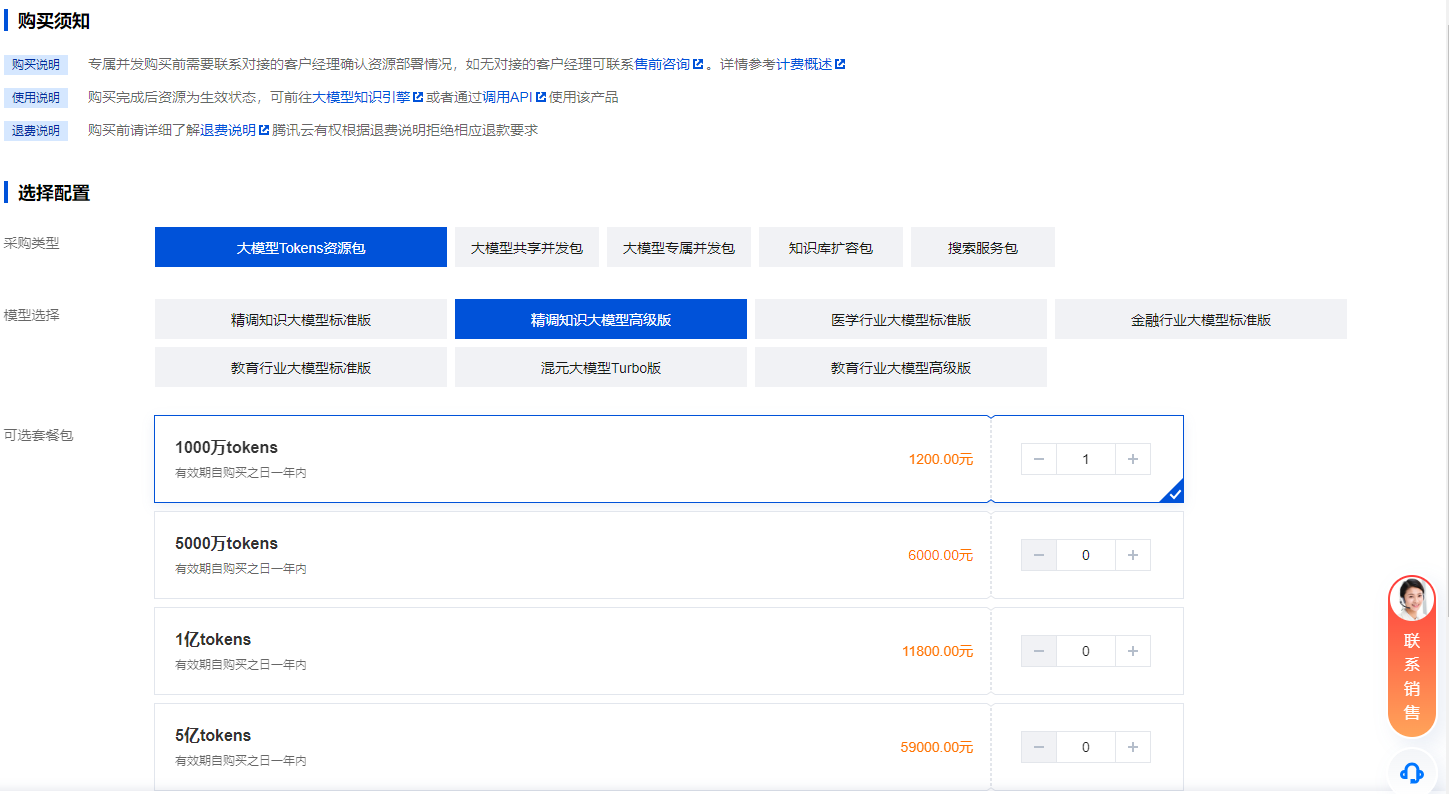This screenshot has height=794, width=1449.
Task: Decrease quantity of 1亿tokens package
Action: 1039,651
